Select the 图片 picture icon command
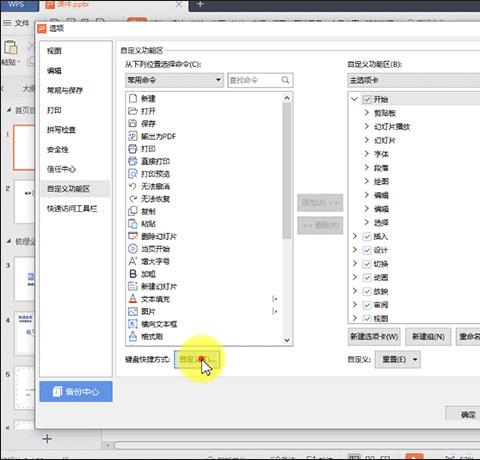Image resolution: width=480 pixels, height=460 pixels. click(133, 311)
